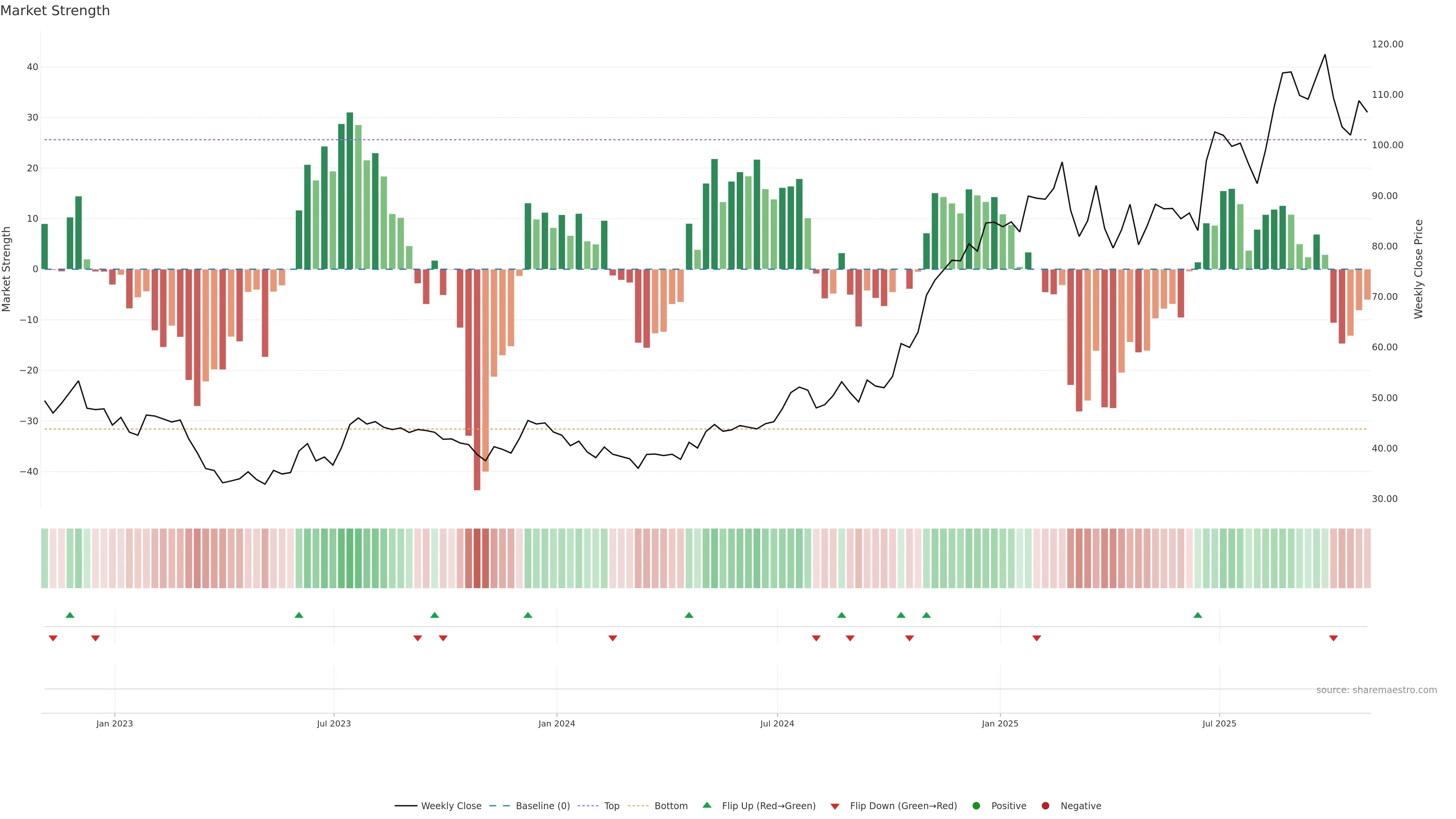Click flip-down triangle right after Jan 2025

[1037, 638]
